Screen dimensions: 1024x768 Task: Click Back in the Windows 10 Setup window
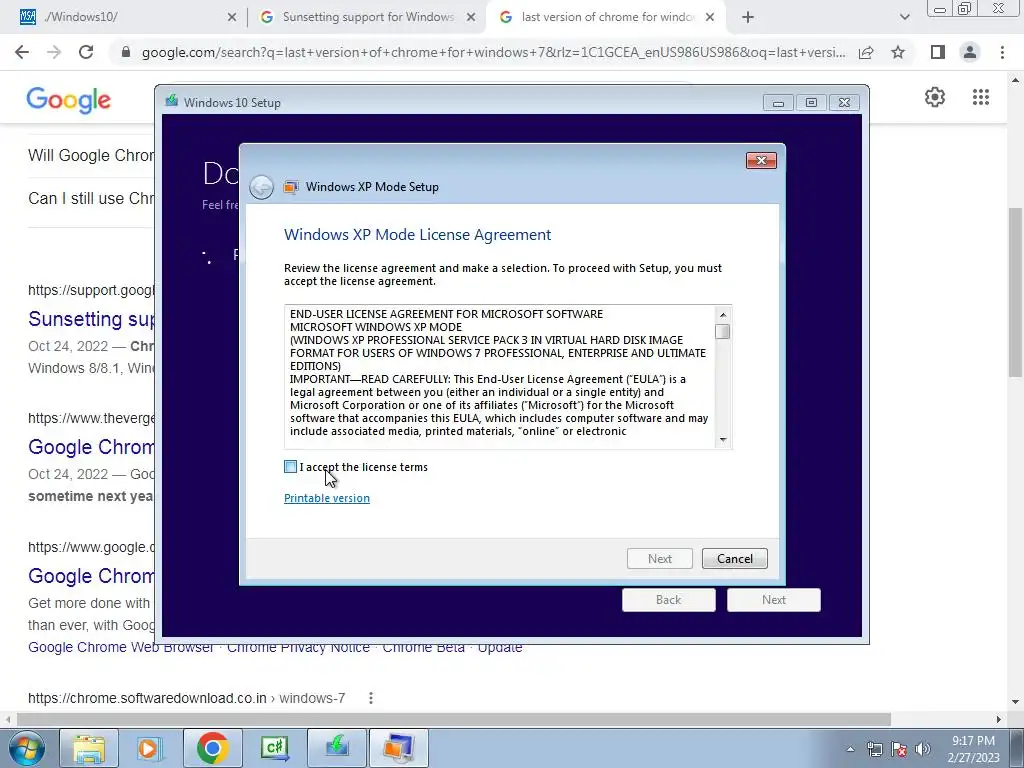(669, 600)
